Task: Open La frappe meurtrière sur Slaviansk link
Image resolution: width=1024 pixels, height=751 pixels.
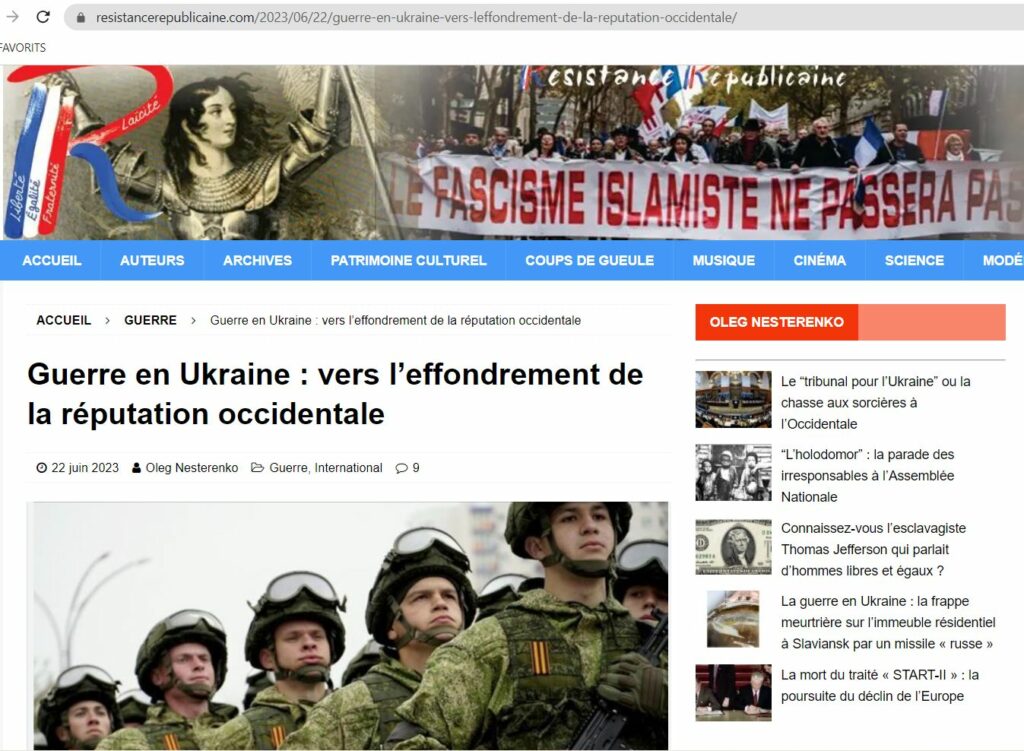Action: [888, 622]
